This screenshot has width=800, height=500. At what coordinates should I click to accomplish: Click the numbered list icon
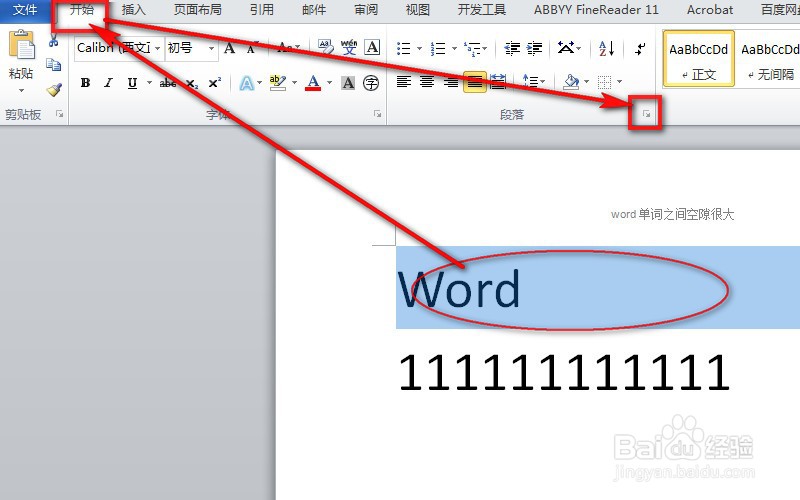[x=438, y=48]
